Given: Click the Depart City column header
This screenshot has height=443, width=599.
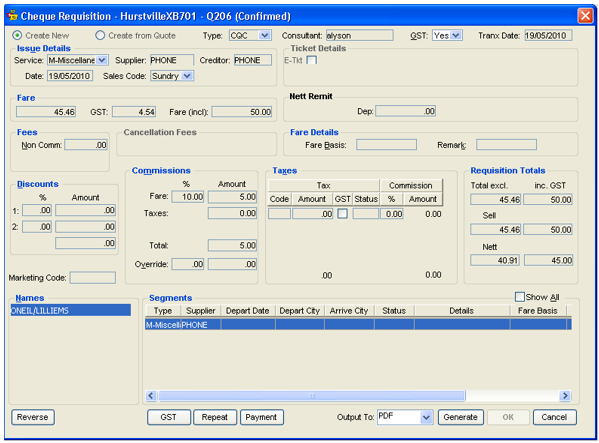Looking at the screenshot, I should click(x=300, y=310).
